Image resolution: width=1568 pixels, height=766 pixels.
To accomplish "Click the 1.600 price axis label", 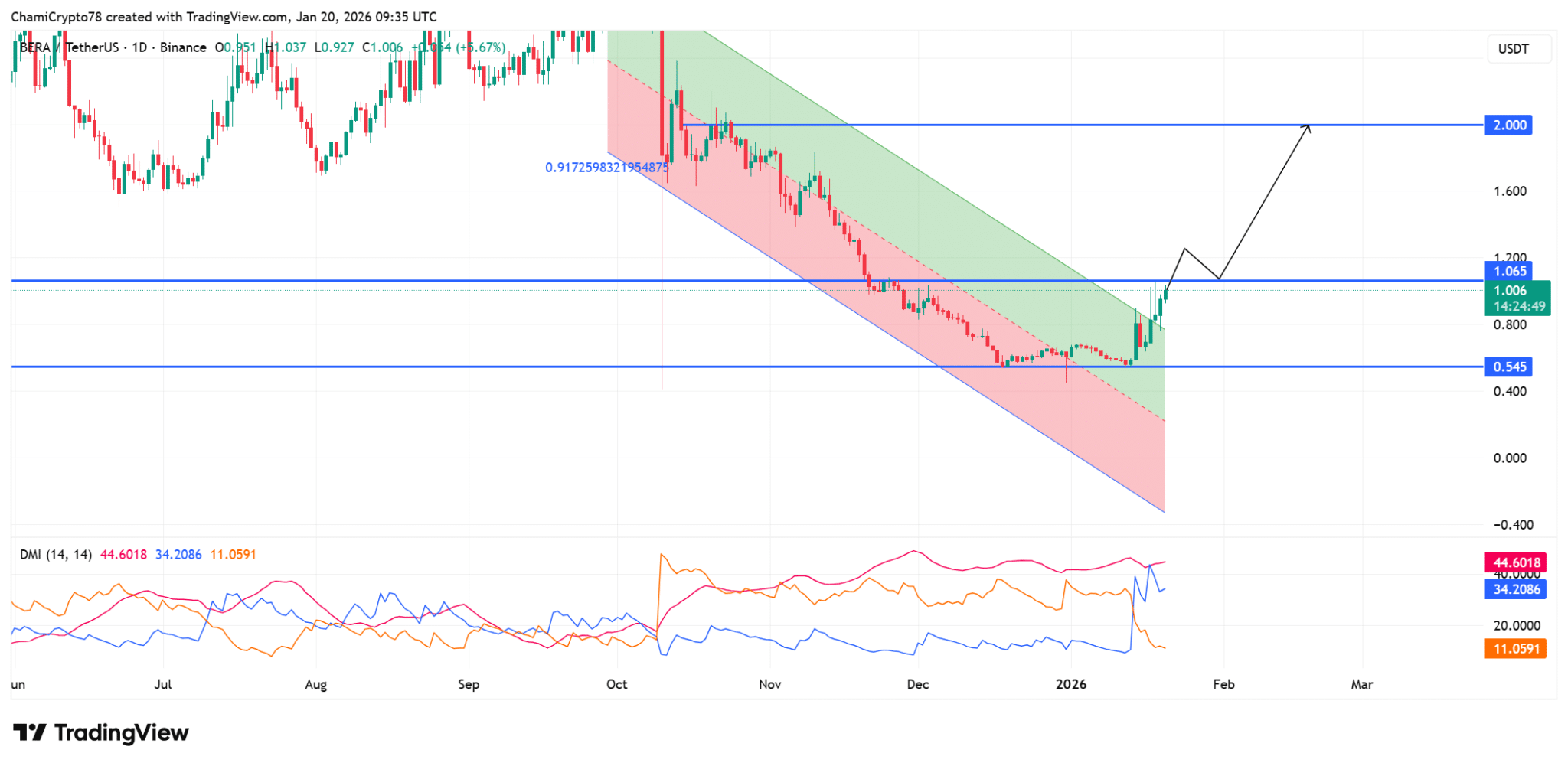I will coord(1510,191).
